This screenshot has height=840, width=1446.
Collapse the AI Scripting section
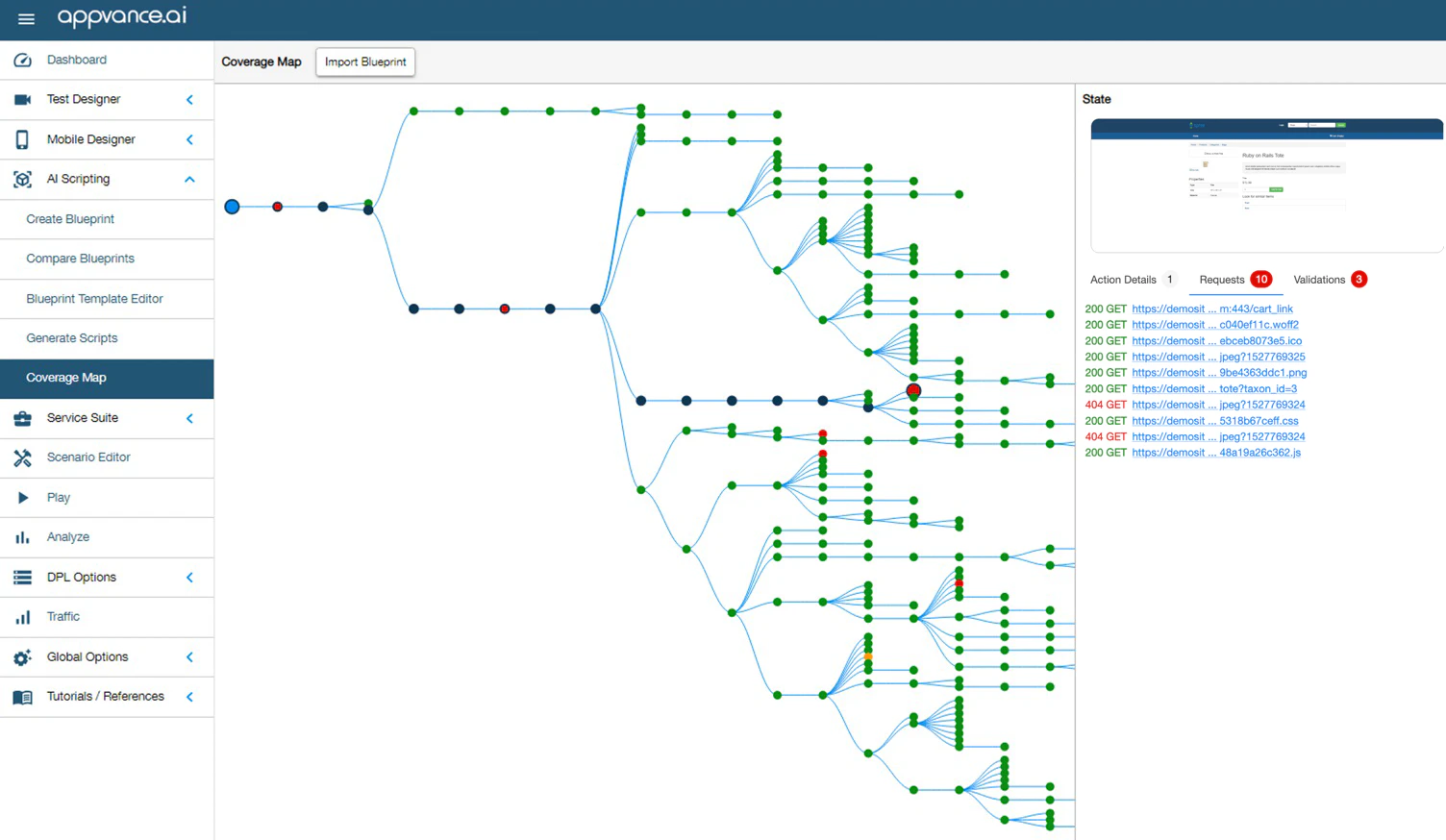pyautogui.click(x=188, y=179)
